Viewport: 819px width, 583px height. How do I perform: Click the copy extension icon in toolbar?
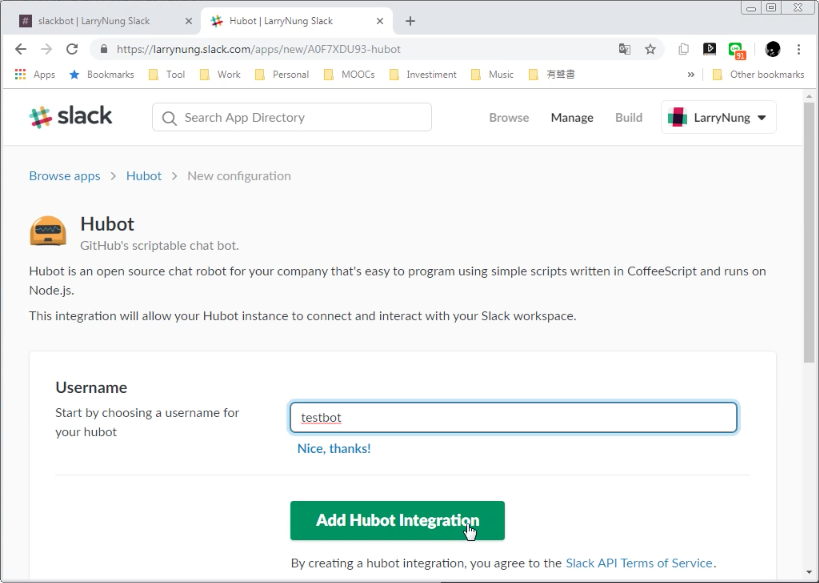683,49
